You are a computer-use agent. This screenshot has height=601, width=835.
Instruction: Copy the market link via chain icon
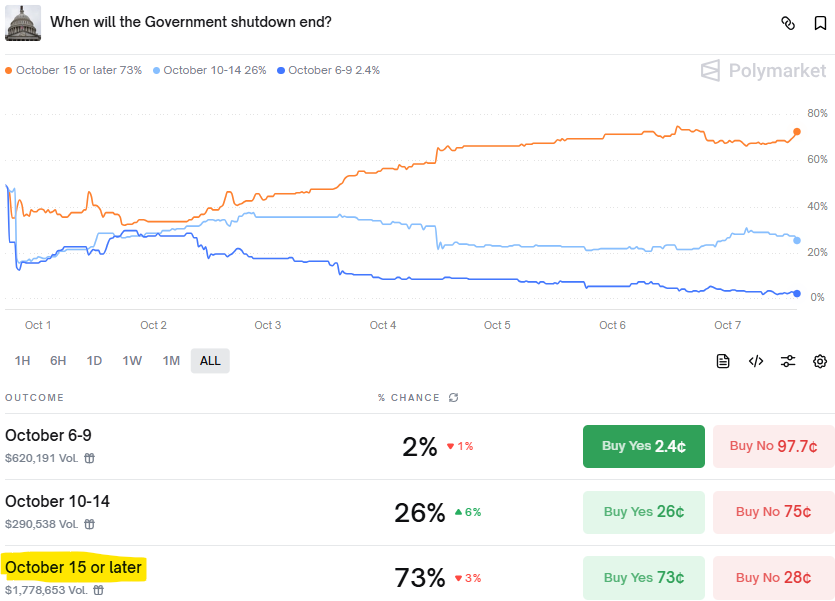(x=788, y=23)
